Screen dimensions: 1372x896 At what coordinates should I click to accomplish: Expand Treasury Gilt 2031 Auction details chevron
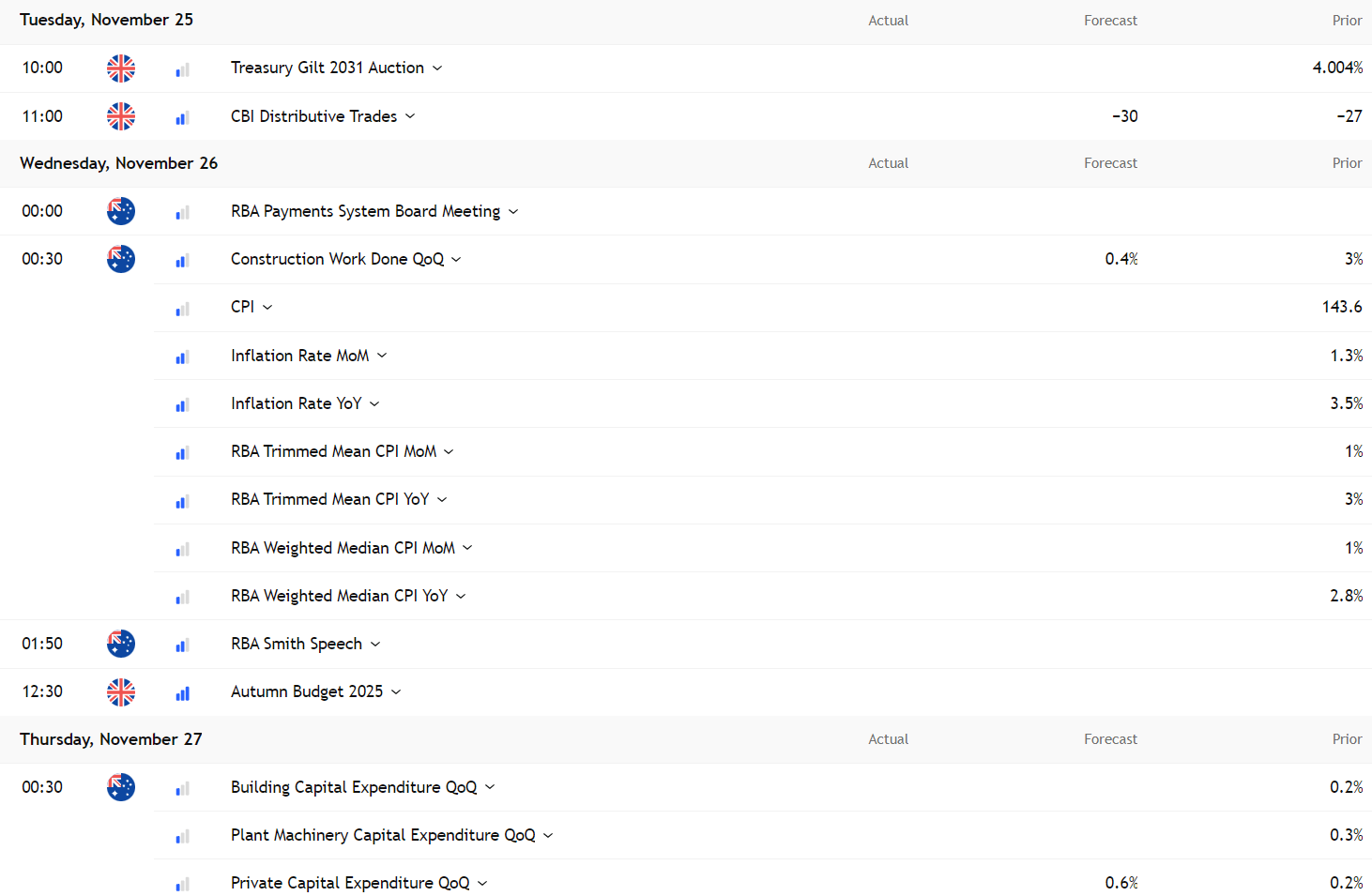(x=437, y=68)
